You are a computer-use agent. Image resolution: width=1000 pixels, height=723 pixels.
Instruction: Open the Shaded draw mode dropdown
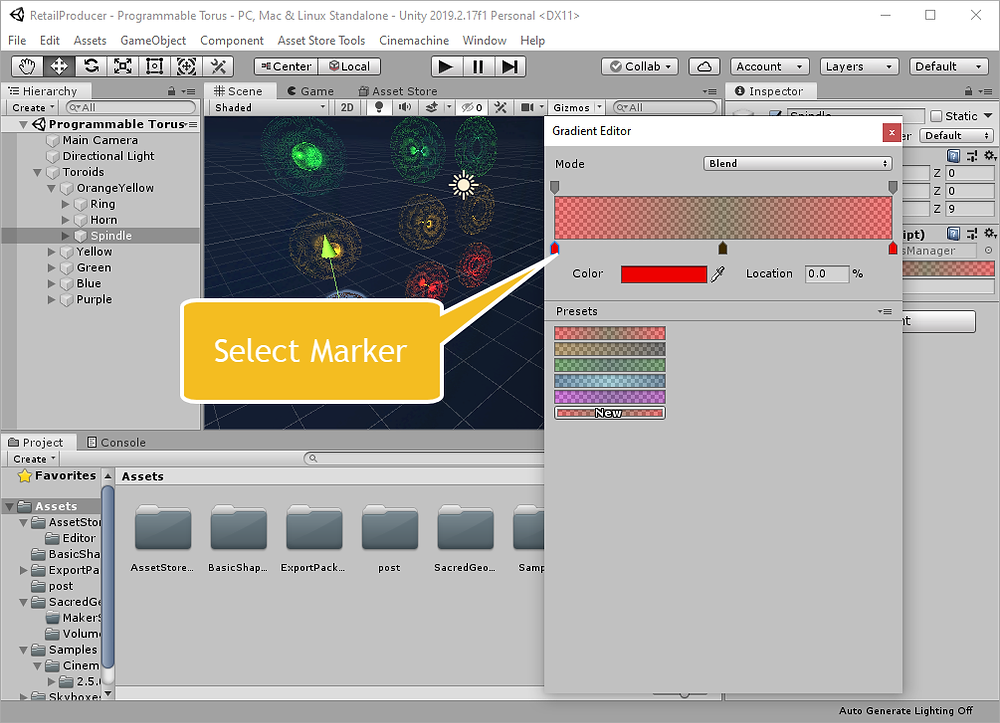269,107
